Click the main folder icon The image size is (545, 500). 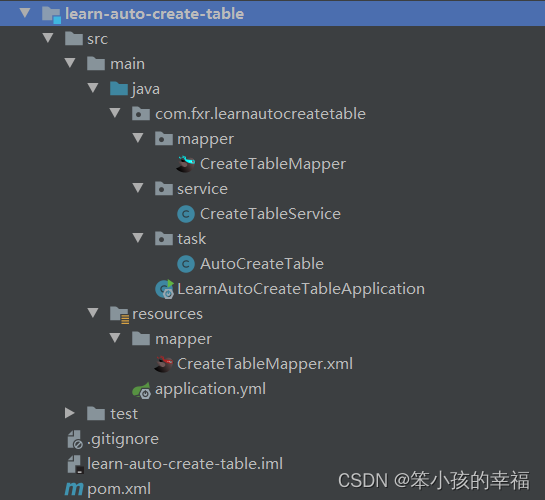[x=96, y=63]
